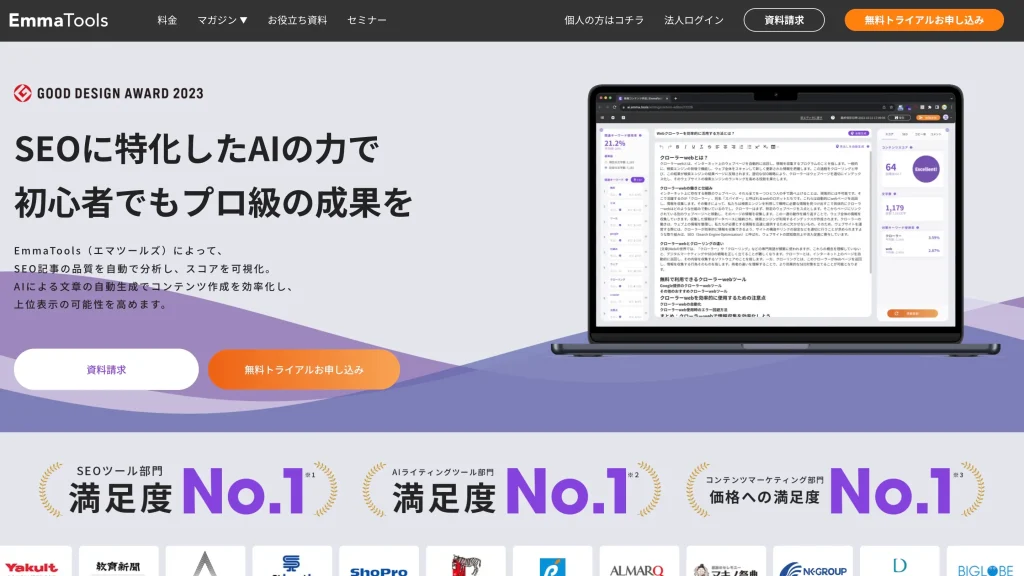This screenshot has width=1024, height=576.
Task: Click the AIライティングツール部門 満足度 No.1 badge
Action: 511,490
